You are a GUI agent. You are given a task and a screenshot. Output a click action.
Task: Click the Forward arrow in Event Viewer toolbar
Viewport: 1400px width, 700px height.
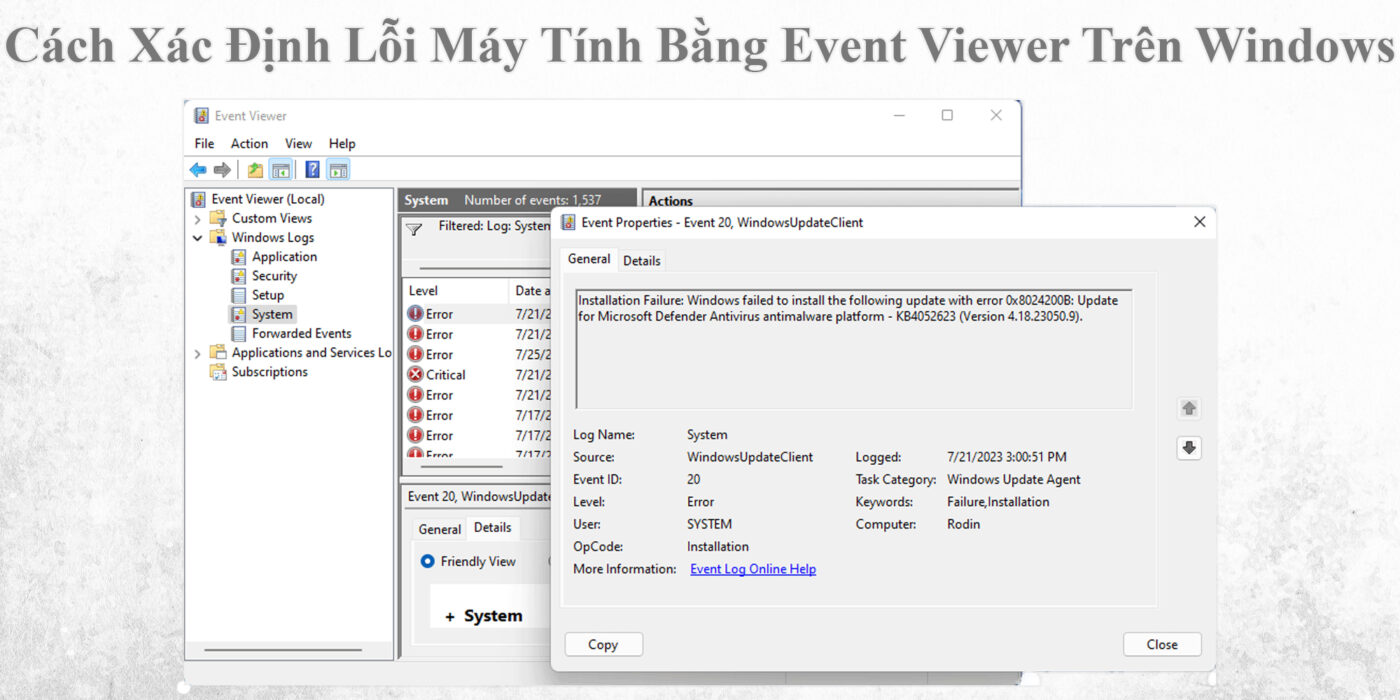tap(222, 170)
